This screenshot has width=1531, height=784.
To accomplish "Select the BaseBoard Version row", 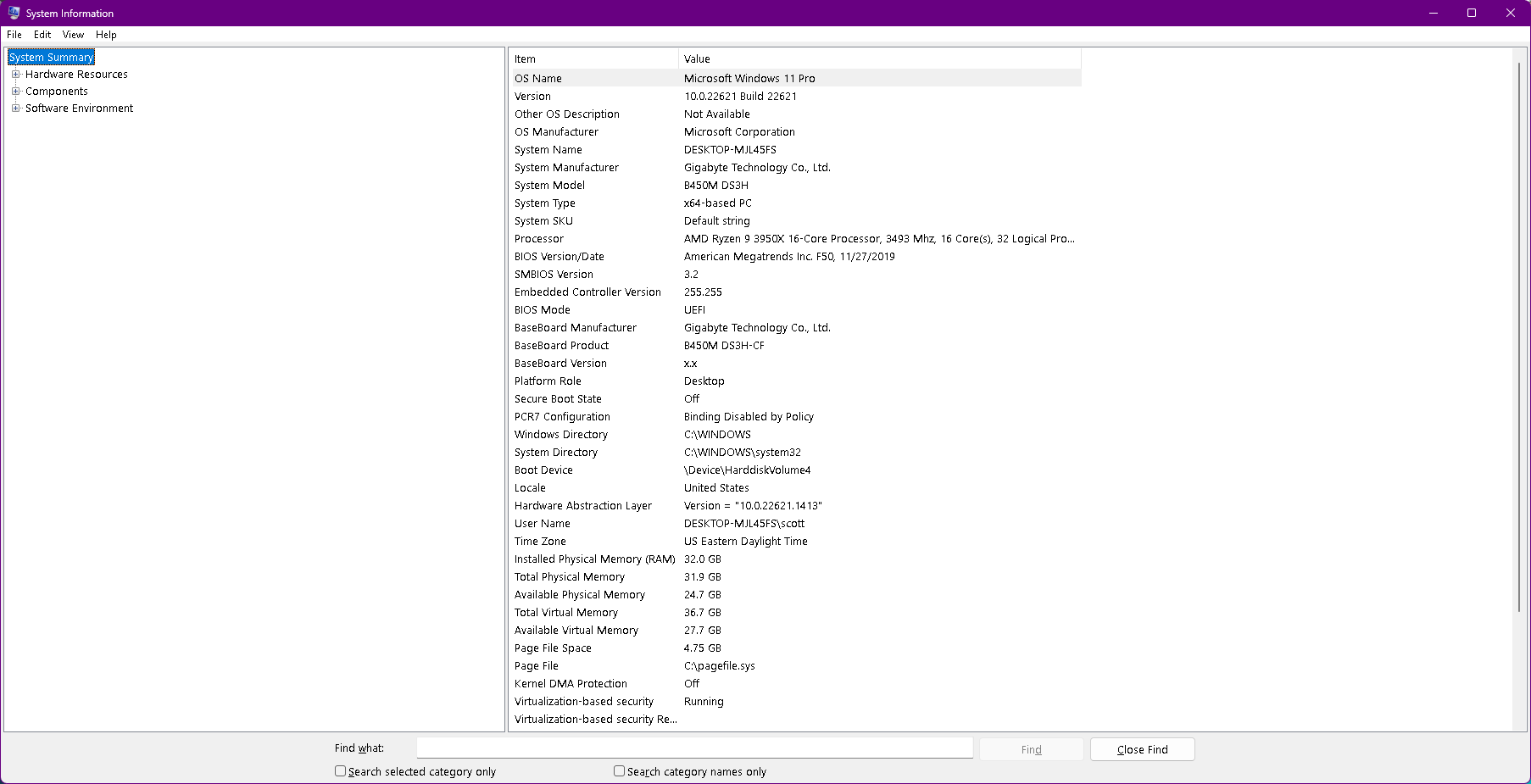I will 795,363.
